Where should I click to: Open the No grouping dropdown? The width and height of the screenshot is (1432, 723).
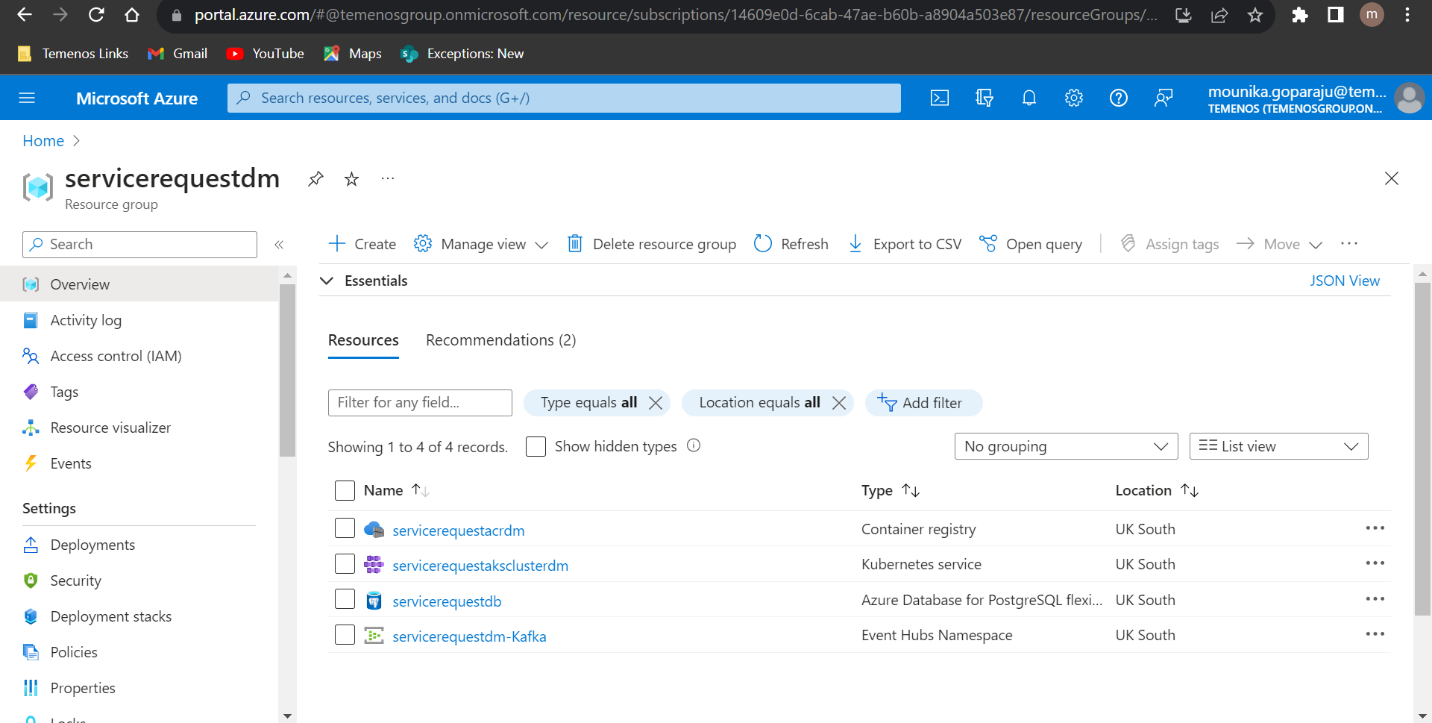(x=1066, y=447)
